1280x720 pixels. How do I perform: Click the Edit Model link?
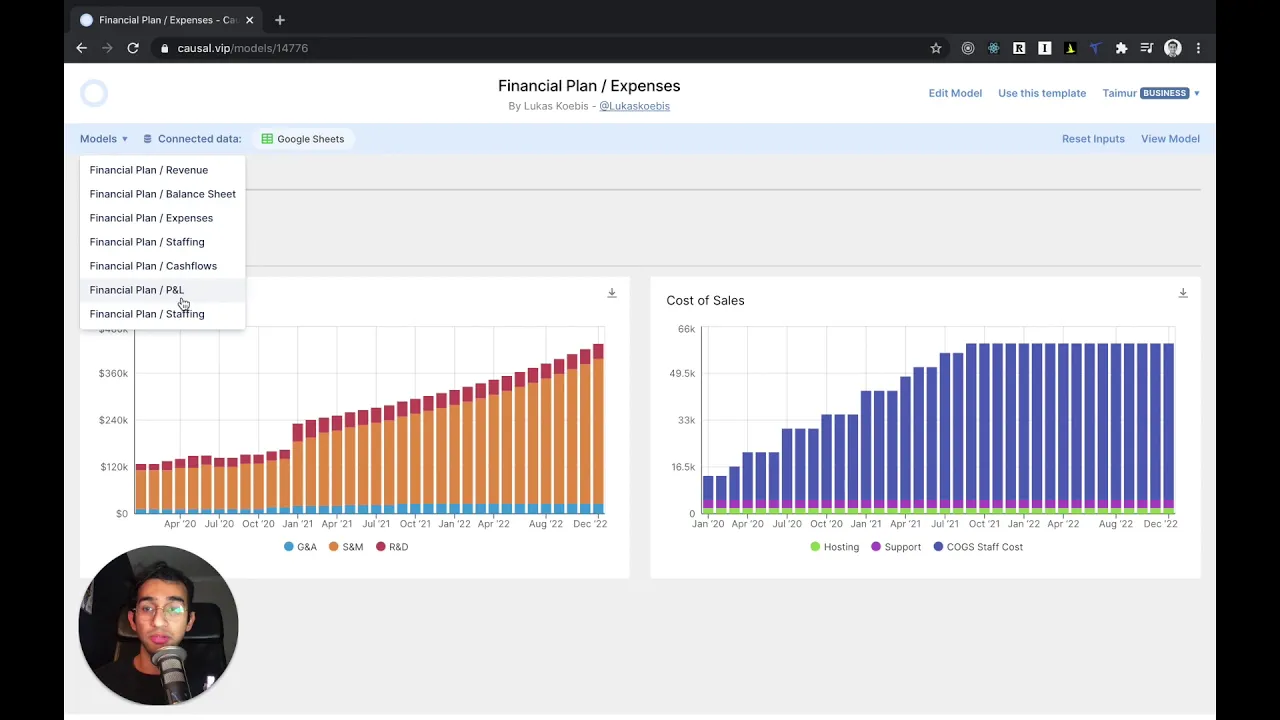tap(955, 93)
